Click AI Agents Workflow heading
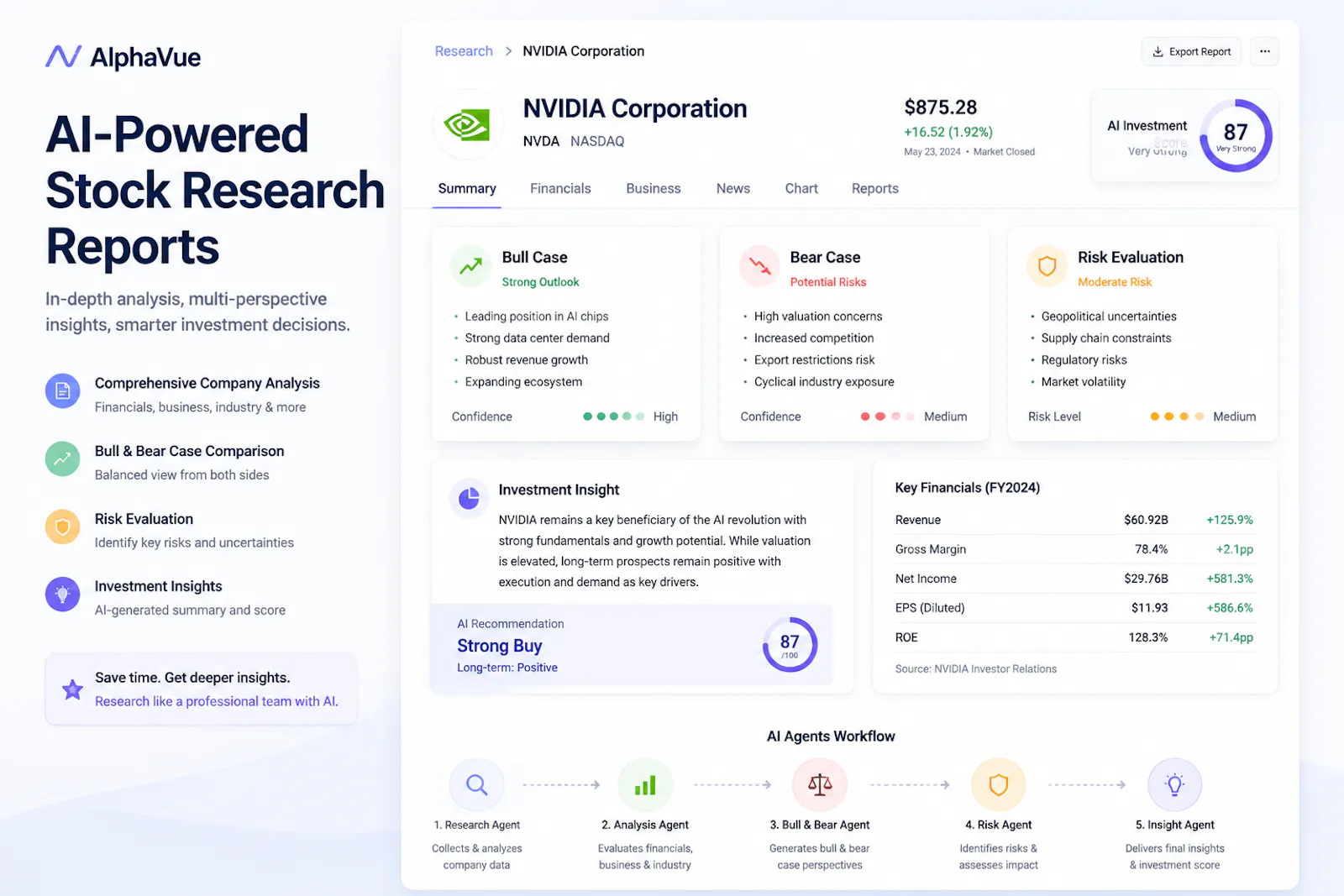 (831, 736)
